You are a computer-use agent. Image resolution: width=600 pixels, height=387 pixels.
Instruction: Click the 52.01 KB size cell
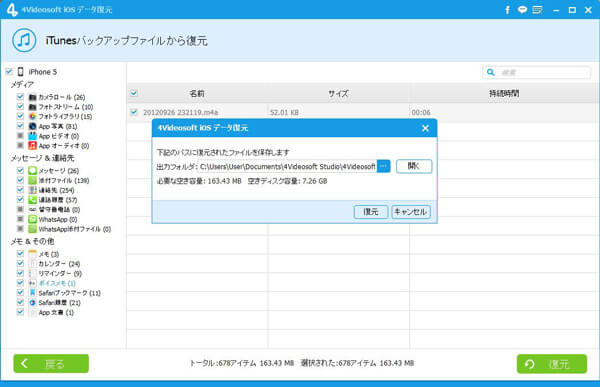coord(284,112)
